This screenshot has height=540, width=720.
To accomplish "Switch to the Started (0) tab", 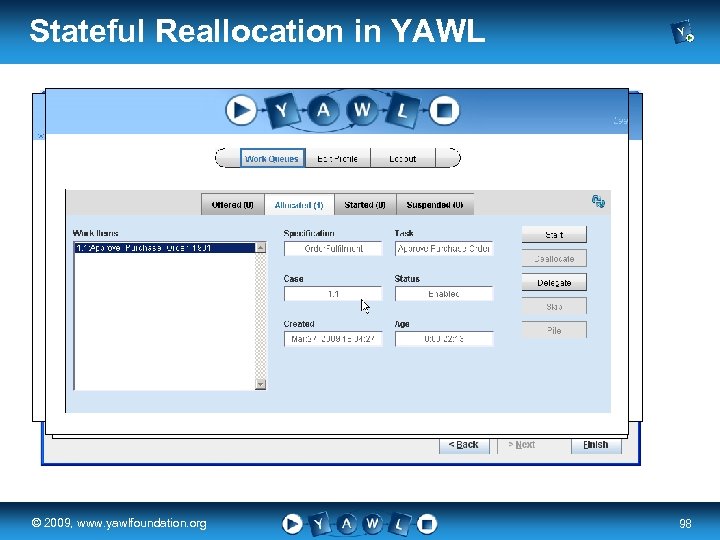I will click(x=365, y=205).
